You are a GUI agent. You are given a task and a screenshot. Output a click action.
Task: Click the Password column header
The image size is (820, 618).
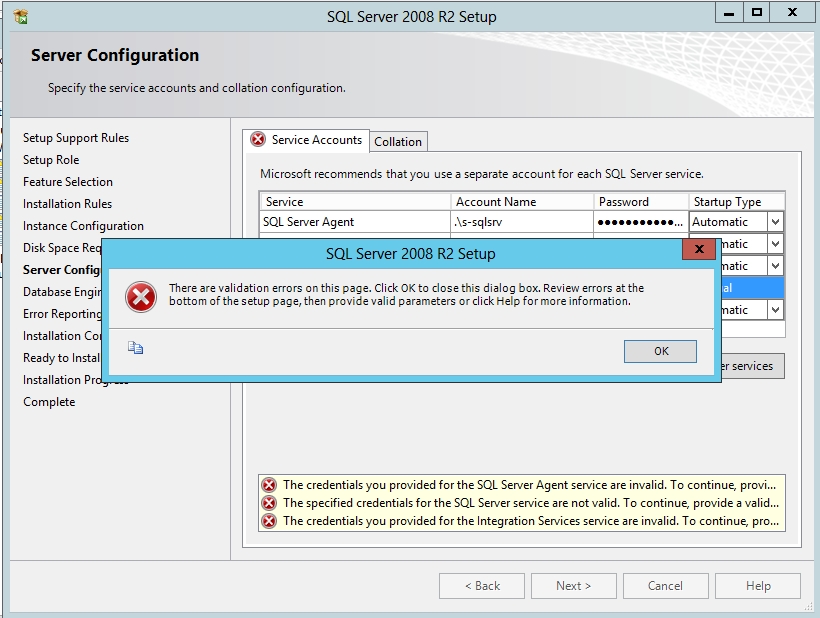641,202
